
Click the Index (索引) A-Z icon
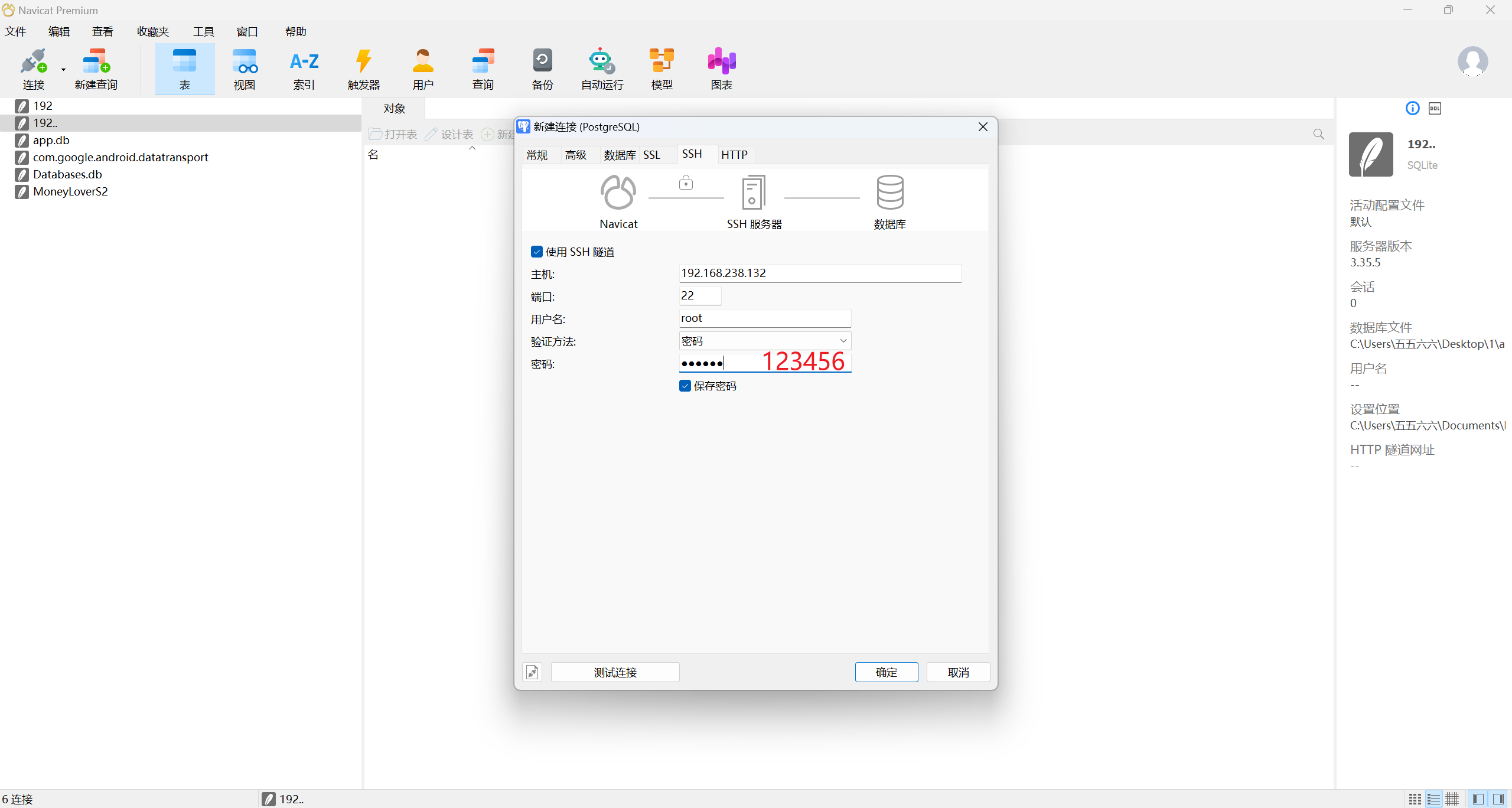pyautogui.click(x=304, y=69)
